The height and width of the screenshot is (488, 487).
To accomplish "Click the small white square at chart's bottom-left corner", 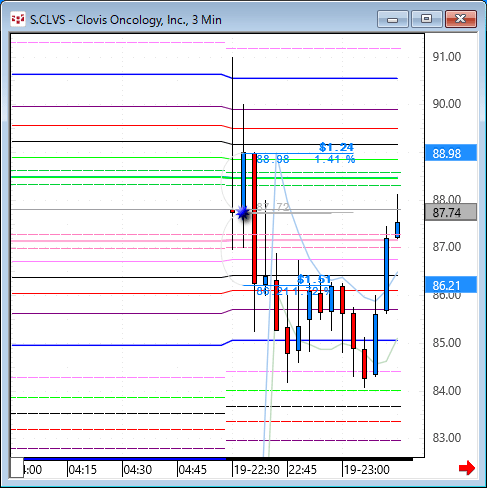I will tap(17, 468).
